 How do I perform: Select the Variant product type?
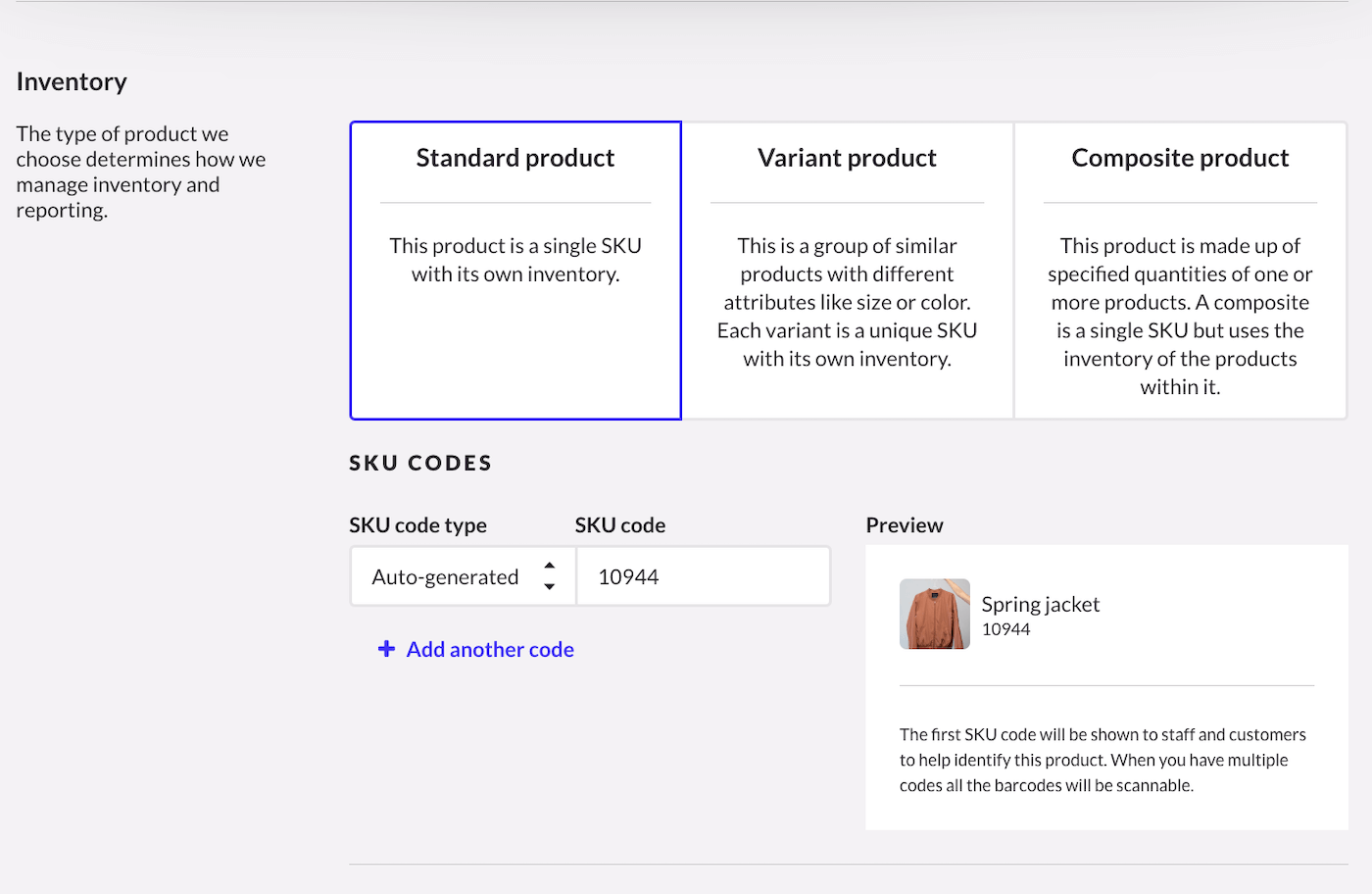tap(847, 271)
